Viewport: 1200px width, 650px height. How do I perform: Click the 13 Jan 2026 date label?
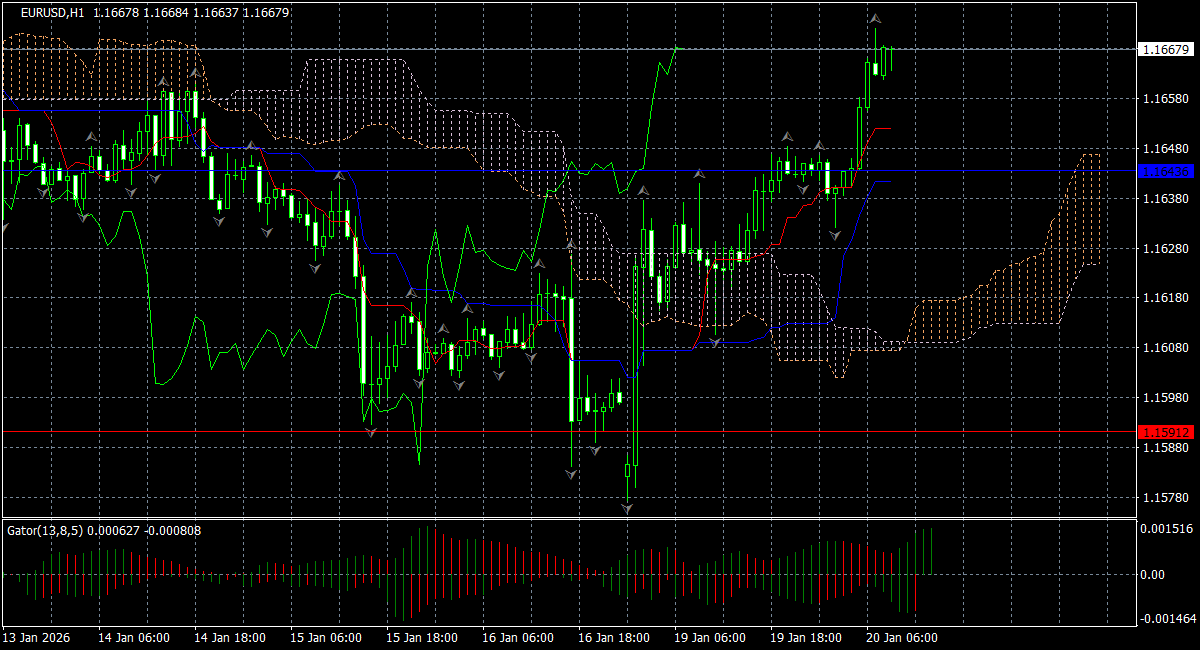(x=35, y=638)
